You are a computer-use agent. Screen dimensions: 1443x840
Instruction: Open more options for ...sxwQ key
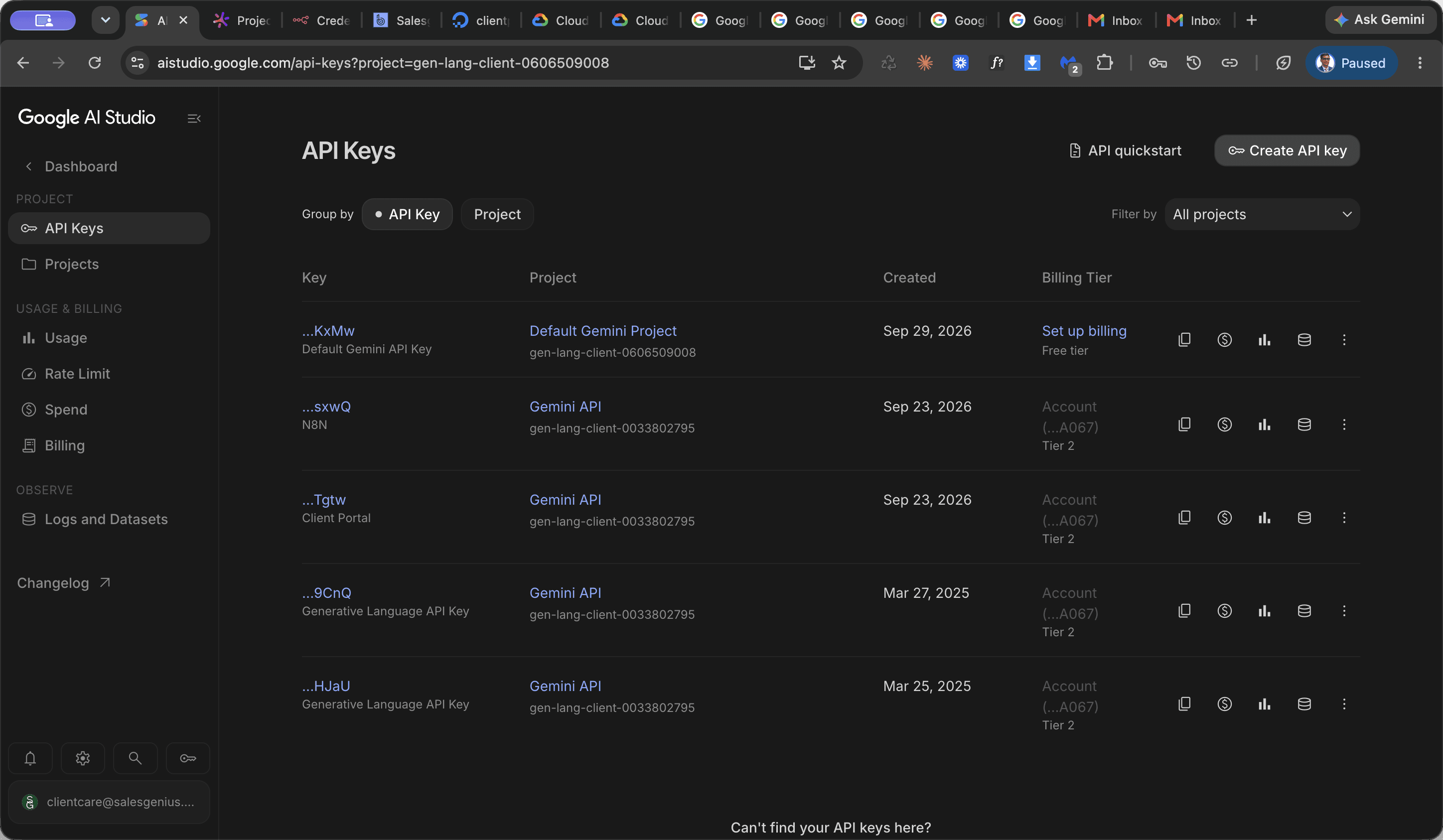click(x=1344, y=424)
